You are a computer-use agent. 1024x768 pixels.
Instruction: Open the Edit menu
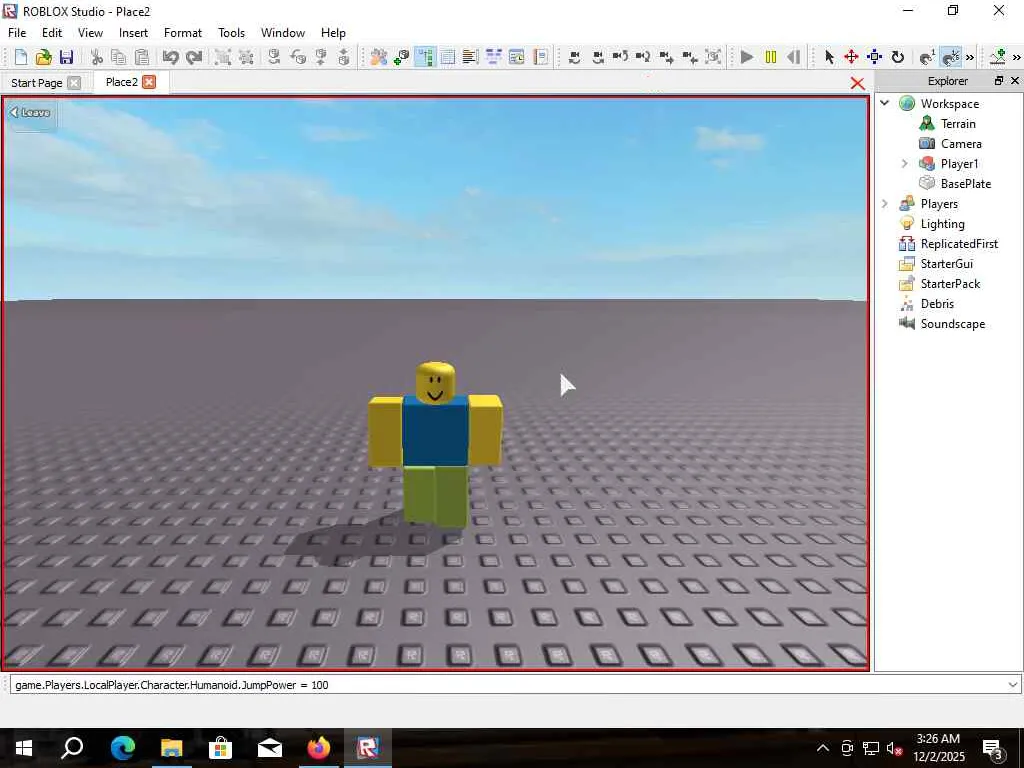click(x=52, y=33)
